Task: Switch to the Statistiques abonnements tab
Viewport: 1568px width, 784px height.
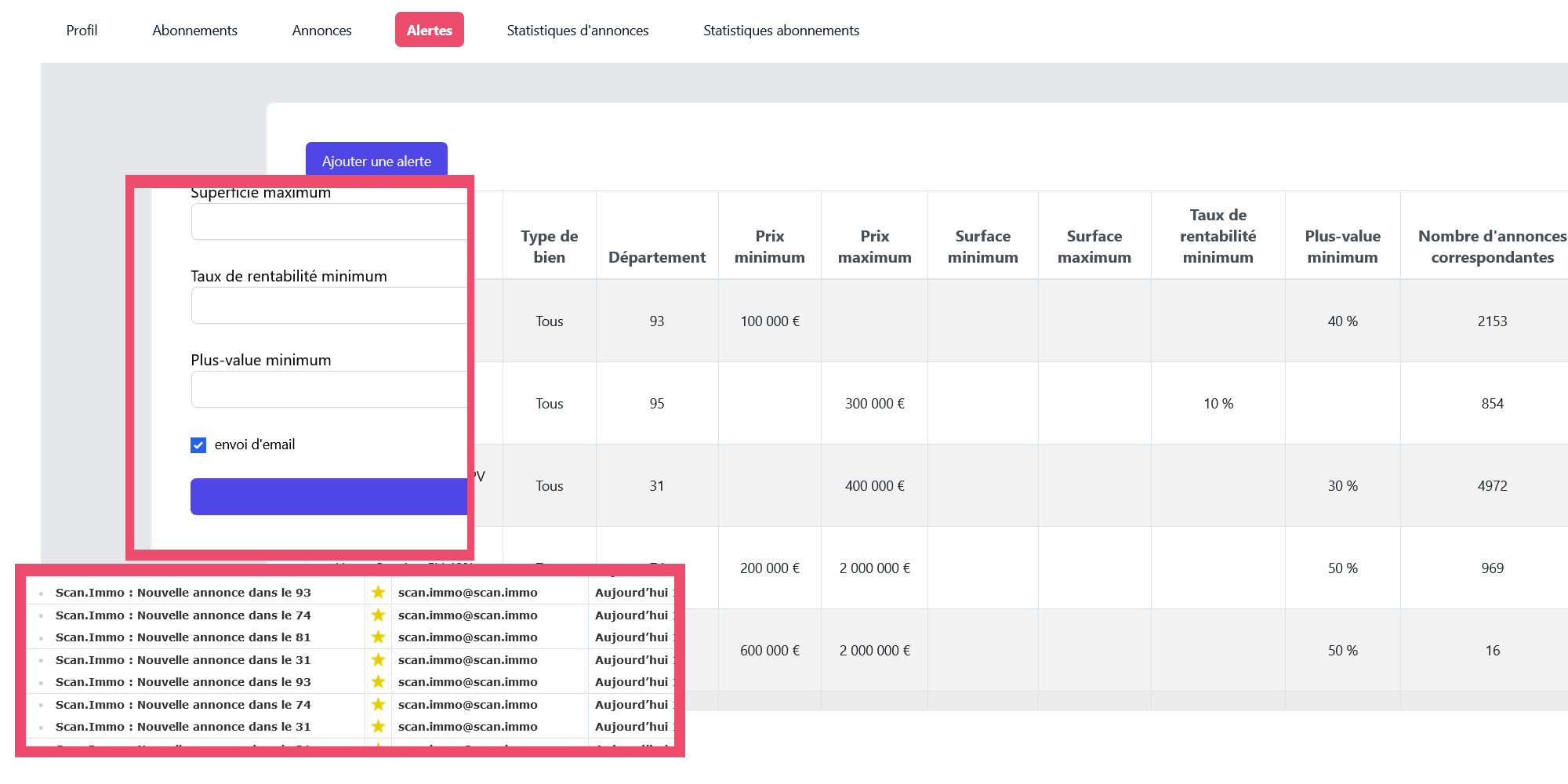Action: point(781,31)
